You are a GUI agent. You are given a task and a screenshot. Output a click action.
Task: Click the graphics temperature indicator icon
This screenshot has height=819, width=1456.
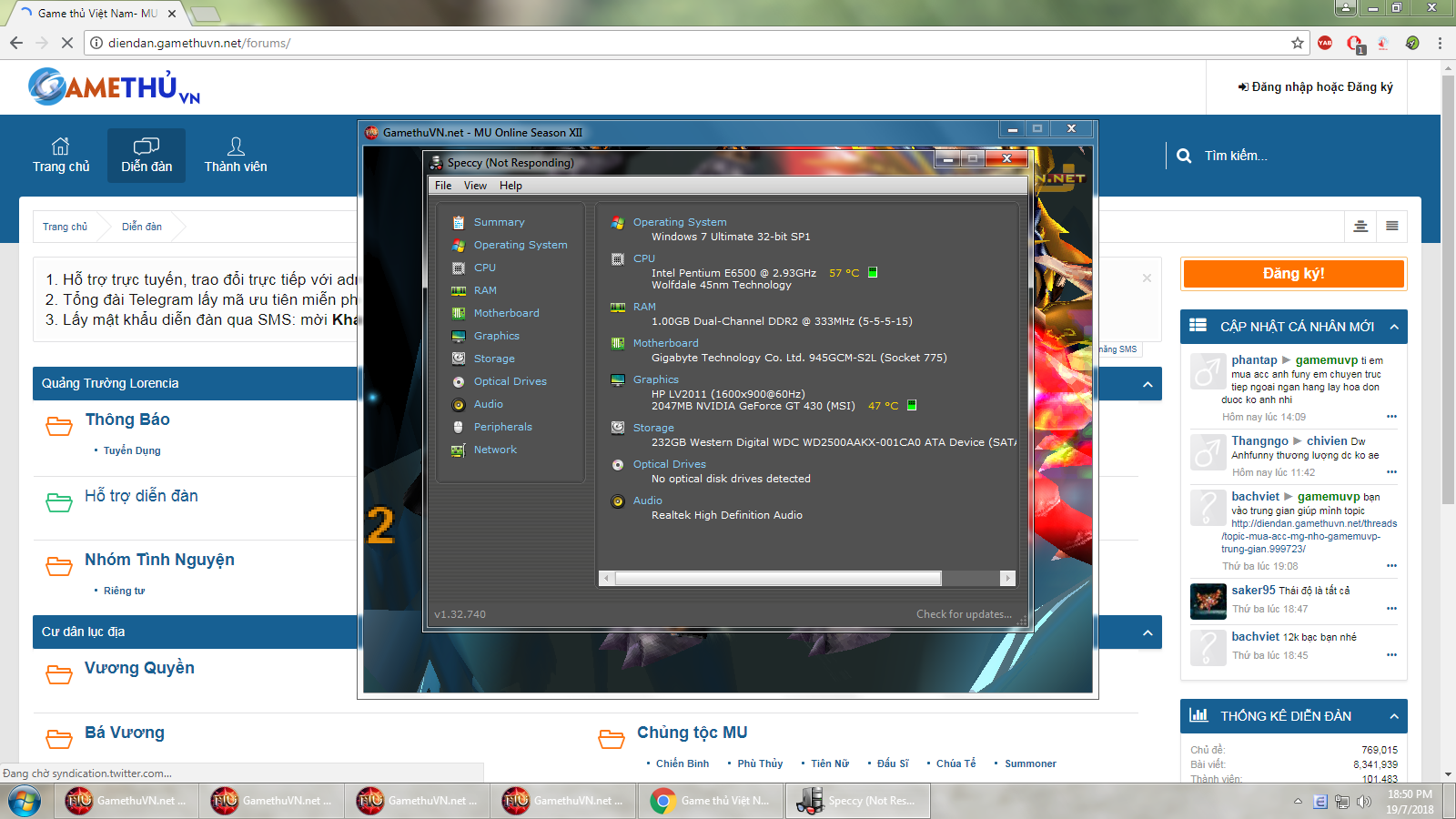tap(912, 406)
